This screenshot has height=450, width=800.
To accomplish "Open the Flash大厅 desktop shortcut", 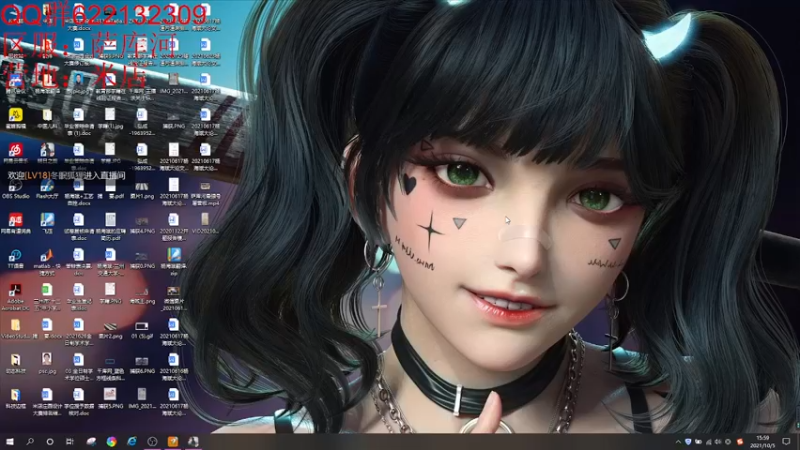I will [x=47, y=188].
